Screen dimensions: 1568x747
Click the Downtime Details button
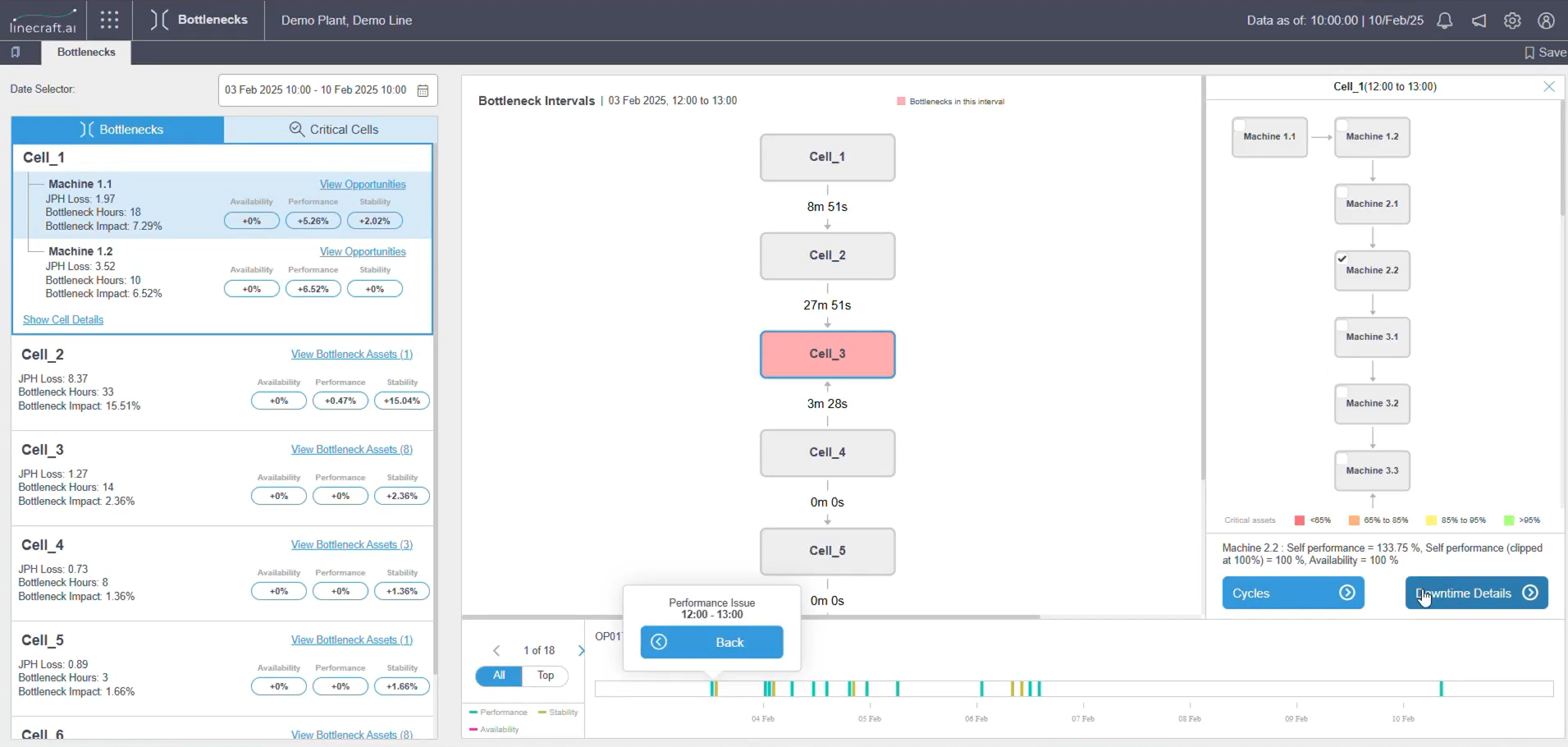click(x=1476, y=593)
